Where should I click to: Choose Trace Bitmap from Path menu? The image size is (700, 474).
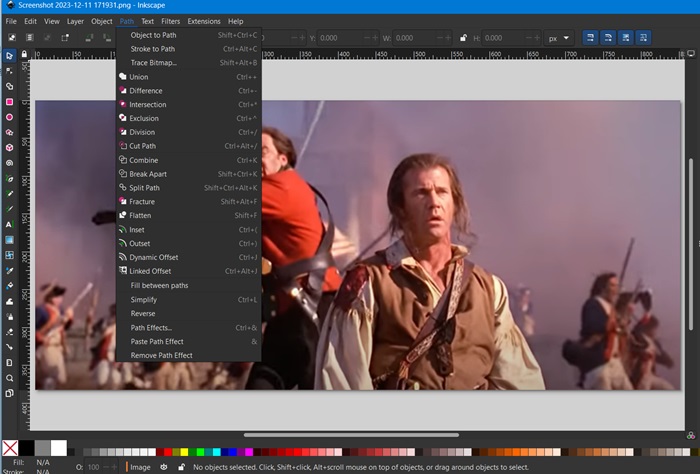(153, 63)
